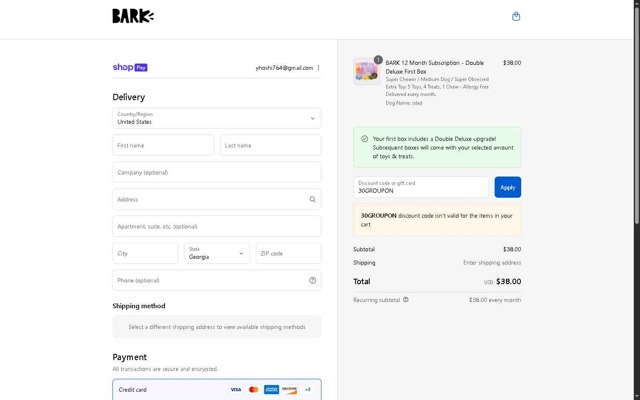Click the green checkmark upgrade notice icon

point(364,139)
